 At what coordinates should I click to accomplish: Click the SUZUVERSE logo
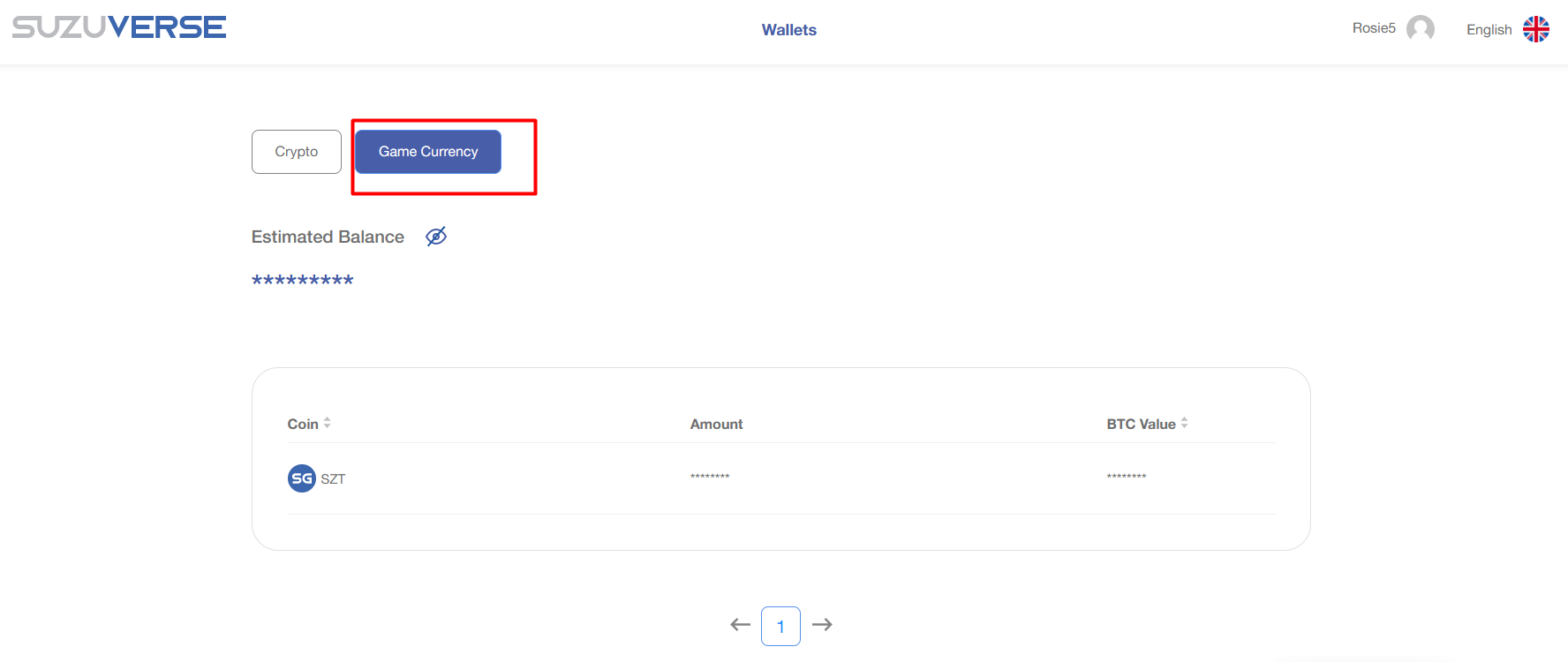tap(119, 27)
